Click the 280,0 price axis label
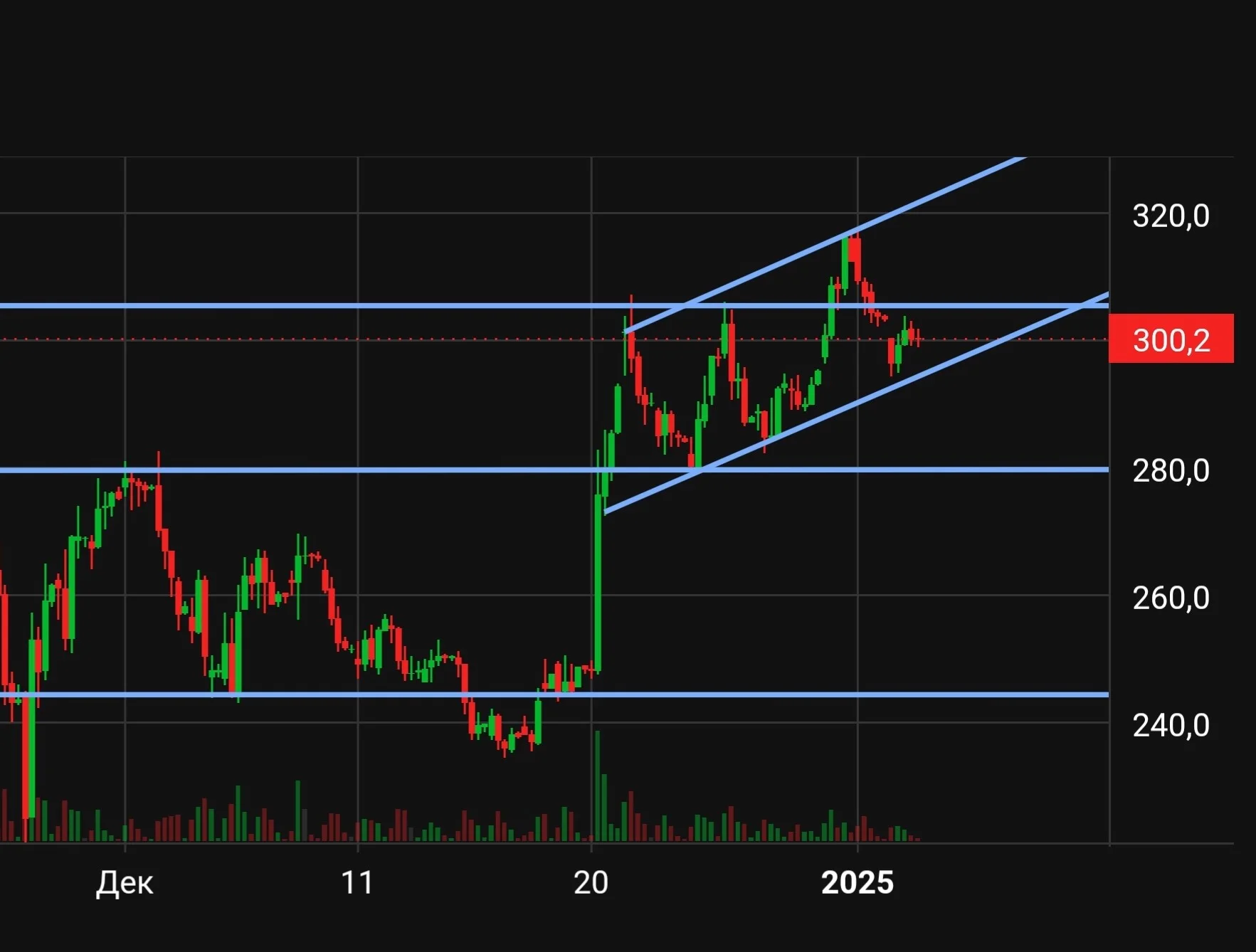Viewport: 1256px width, 952px height. tap(1171, 470)
